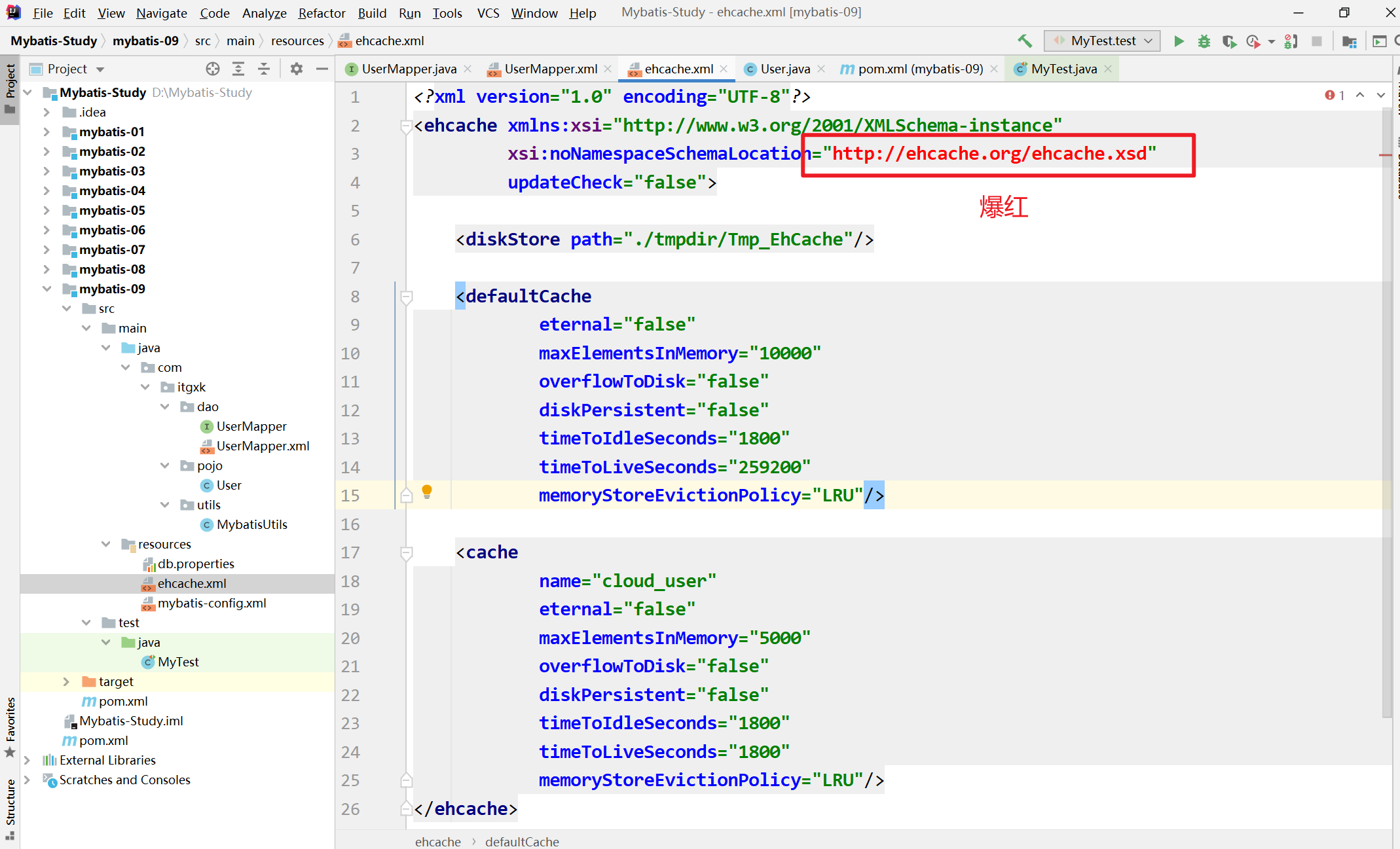This screenshot has width=1400, height=849.
Task: Switch to the UserMapper.xml editor tab
Action: 550,68
